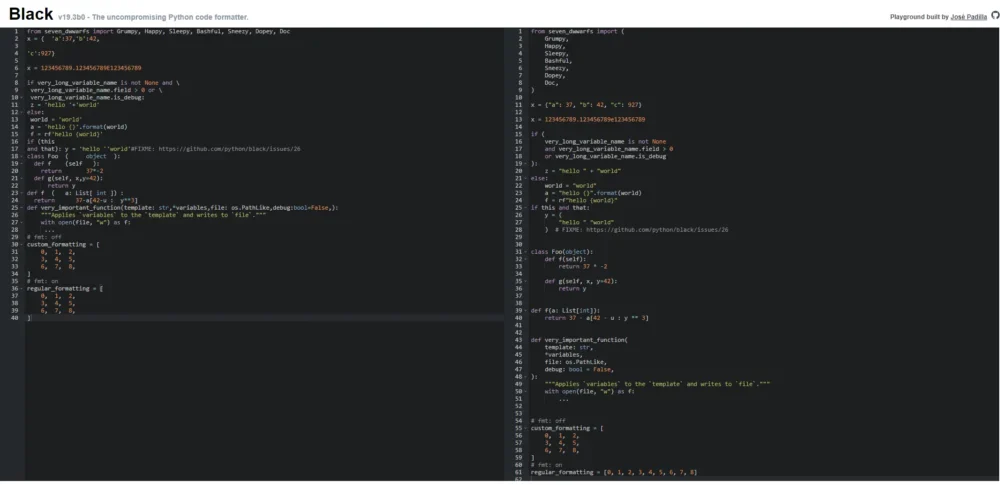Click "'c':927}" on left line 4

click(41, 54)
